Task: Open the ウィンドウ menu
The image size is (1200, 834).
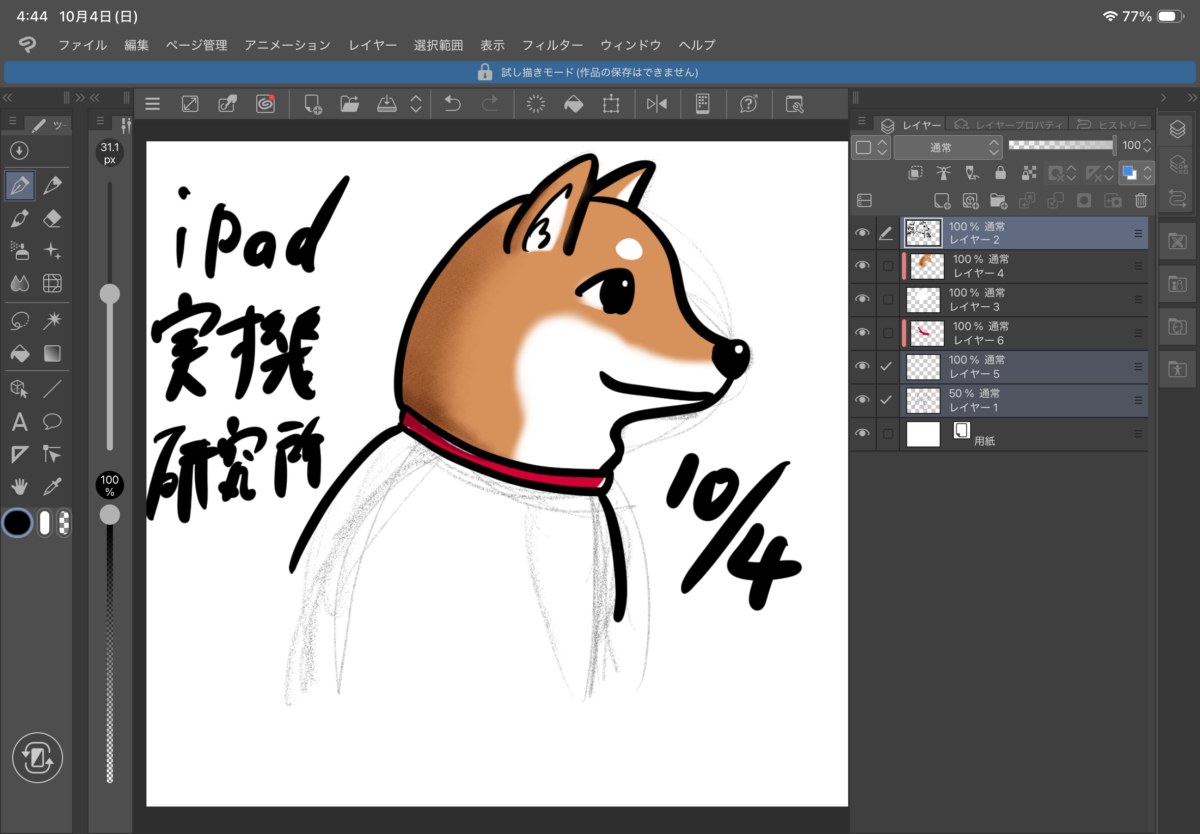Action: click(x=630, y=45)
